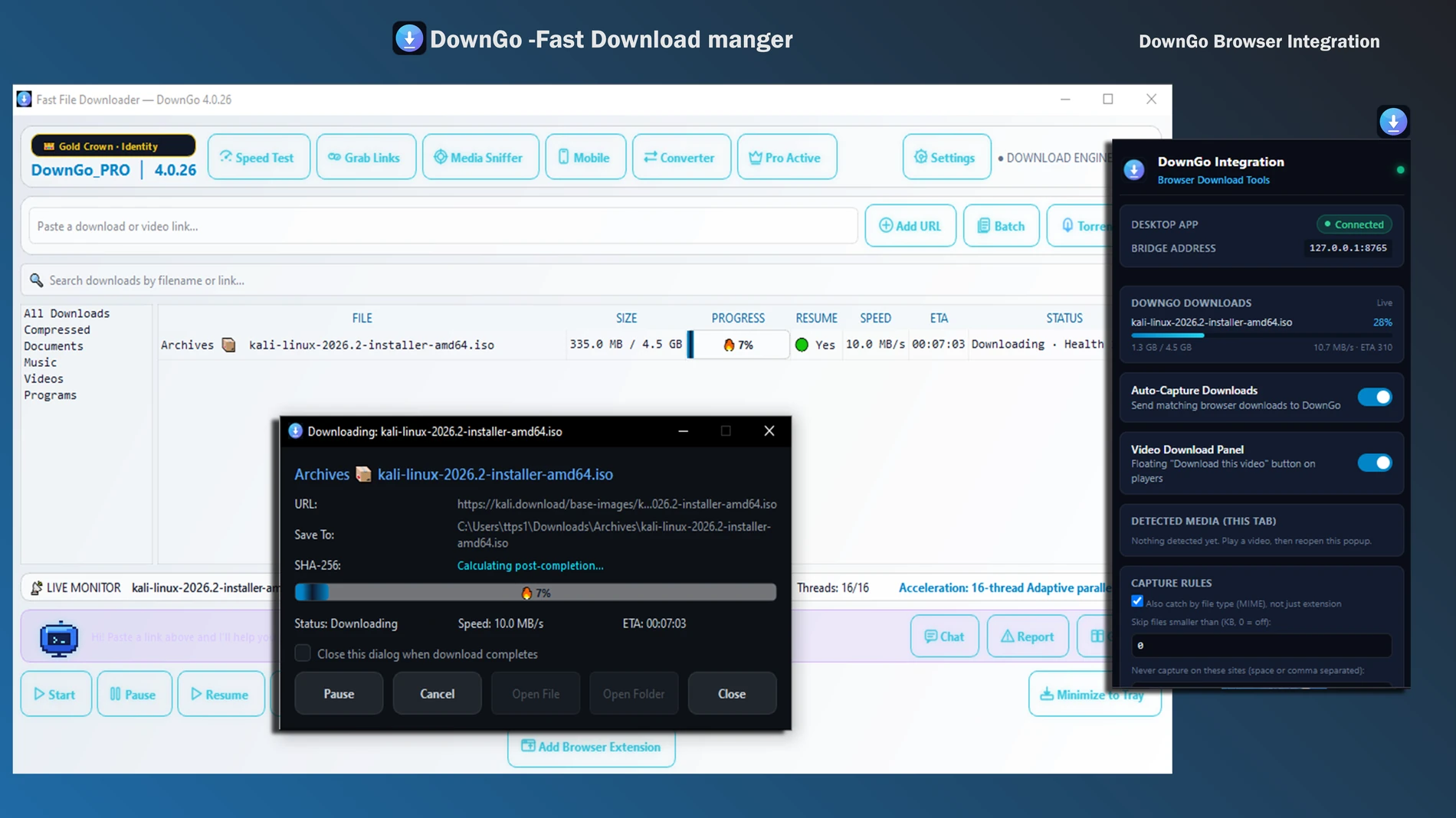This screenshot has height=818, width=1456.
Task: Pause download in the dialog
Action: point(339,693)
